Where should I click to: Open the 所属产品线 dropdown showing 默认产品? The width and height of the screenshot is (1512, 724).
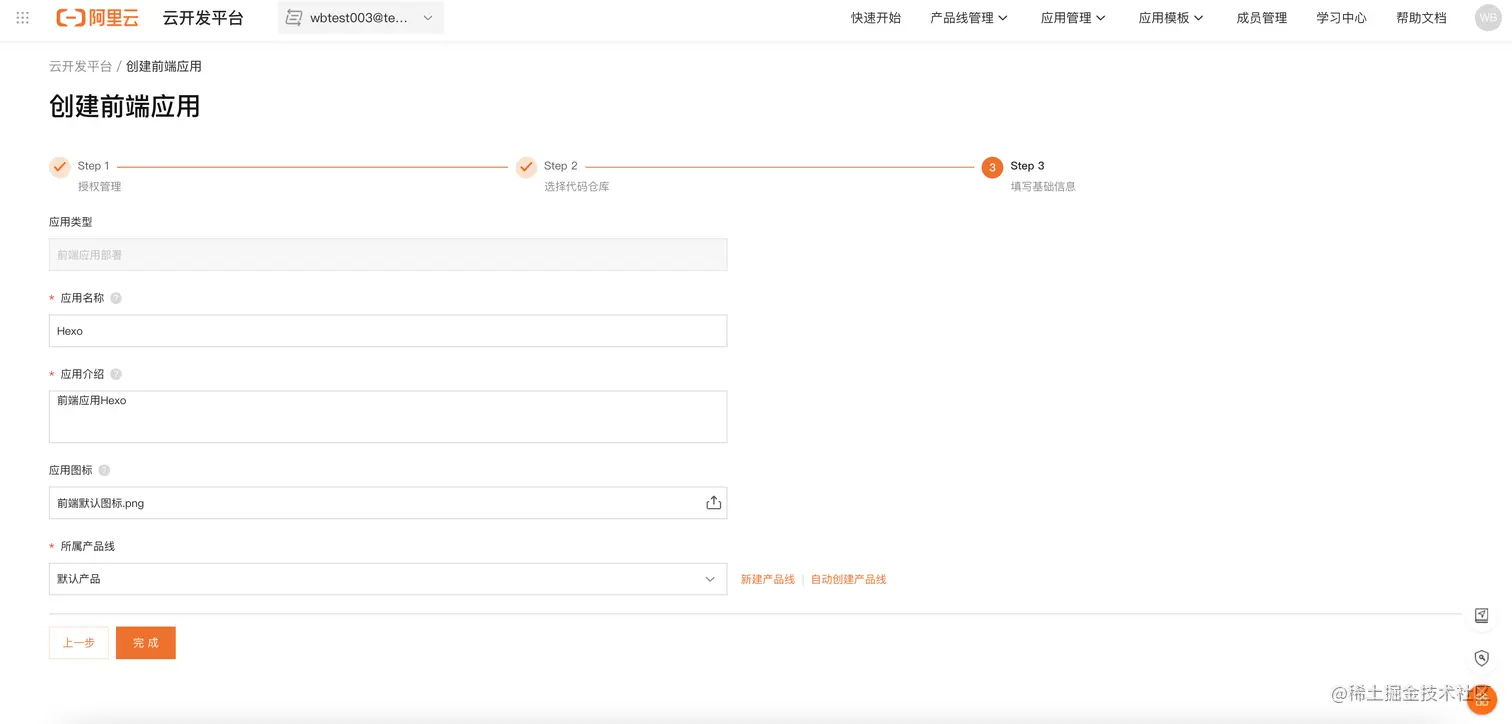coord(388,579)
